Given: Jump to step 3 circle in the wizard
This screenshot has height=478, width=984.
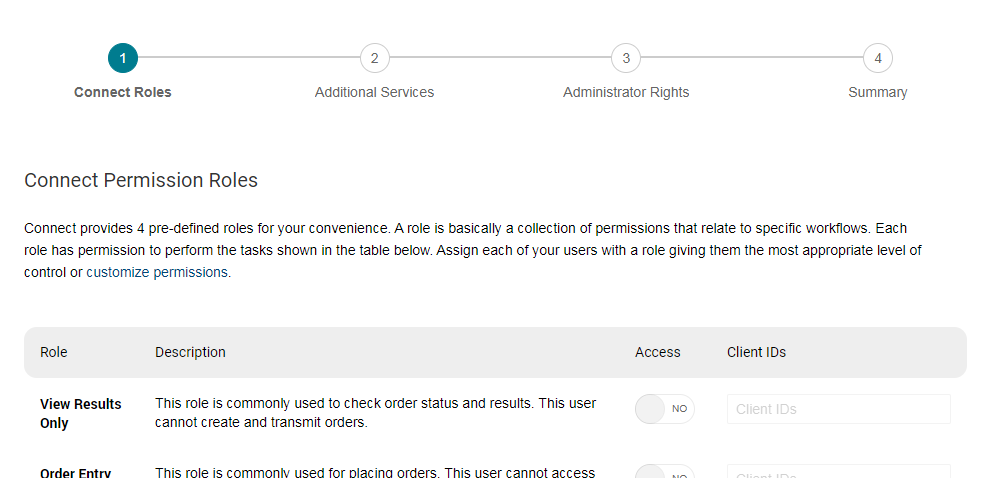Looking at the screenshot, I should tap(626, 58).
